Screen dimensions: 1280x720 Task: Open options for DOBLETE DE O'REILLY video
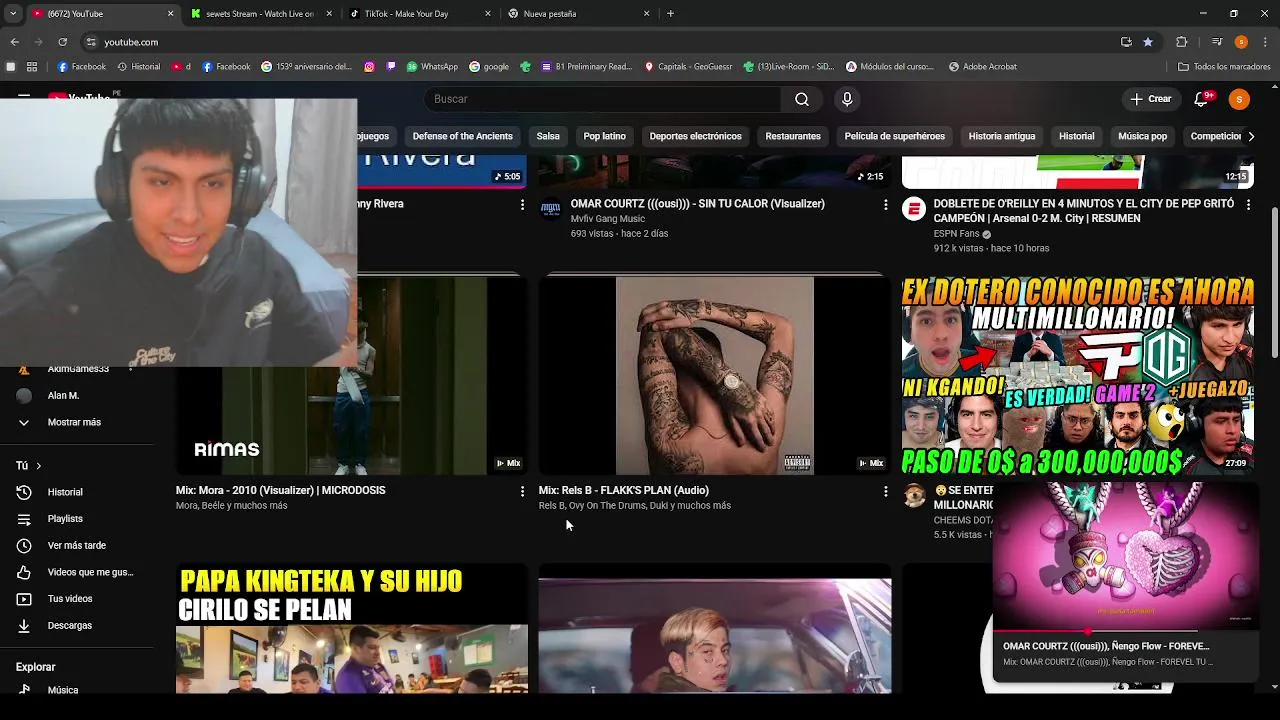coord(1248,204)
